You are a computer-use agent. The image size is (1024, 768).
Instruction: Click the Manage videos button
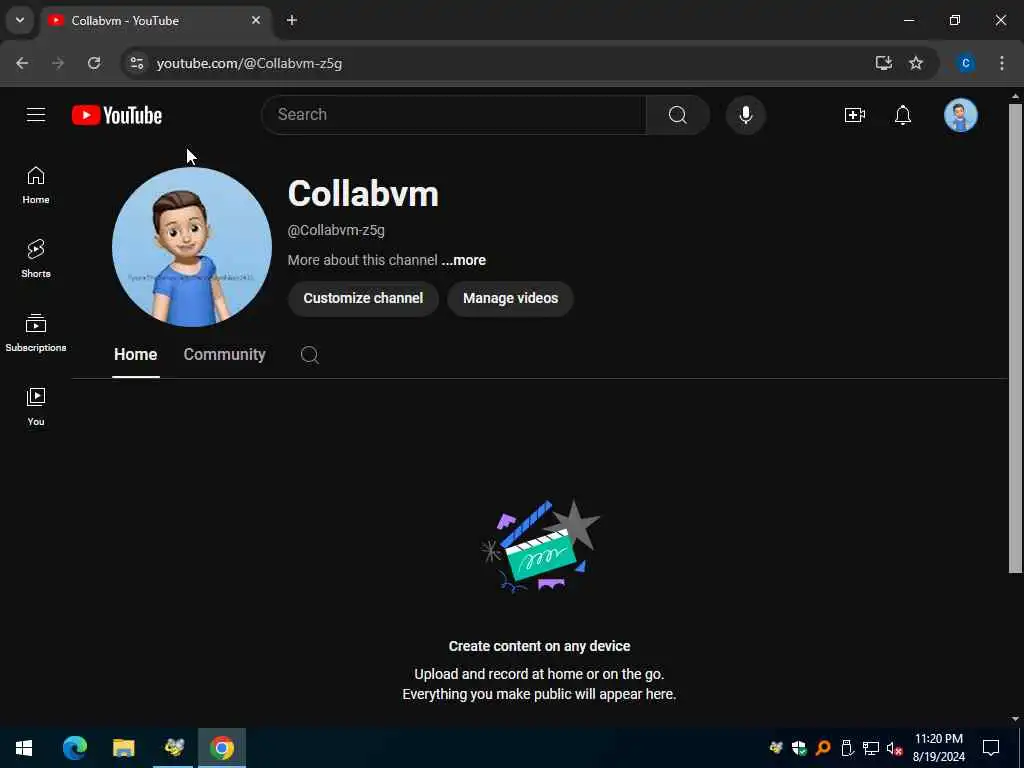(x=511, y=298)
